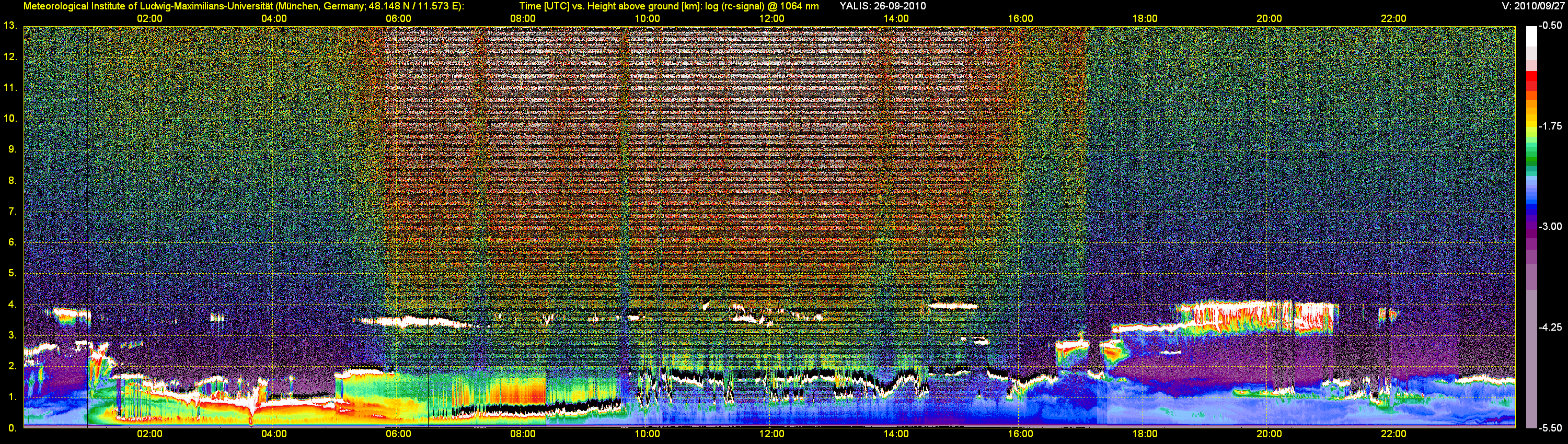Click the 'YALIS: 26-09-2010' label
The image size is (1568, 444).
883,6
